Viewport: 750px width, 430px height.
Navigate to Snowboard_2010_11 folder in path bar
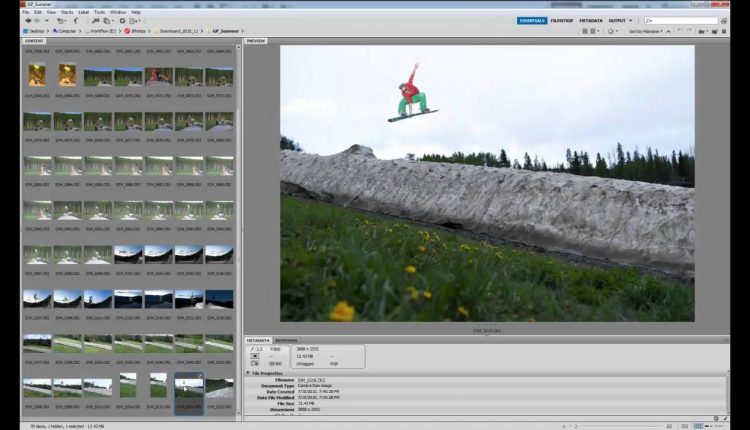tap(176, 31)
